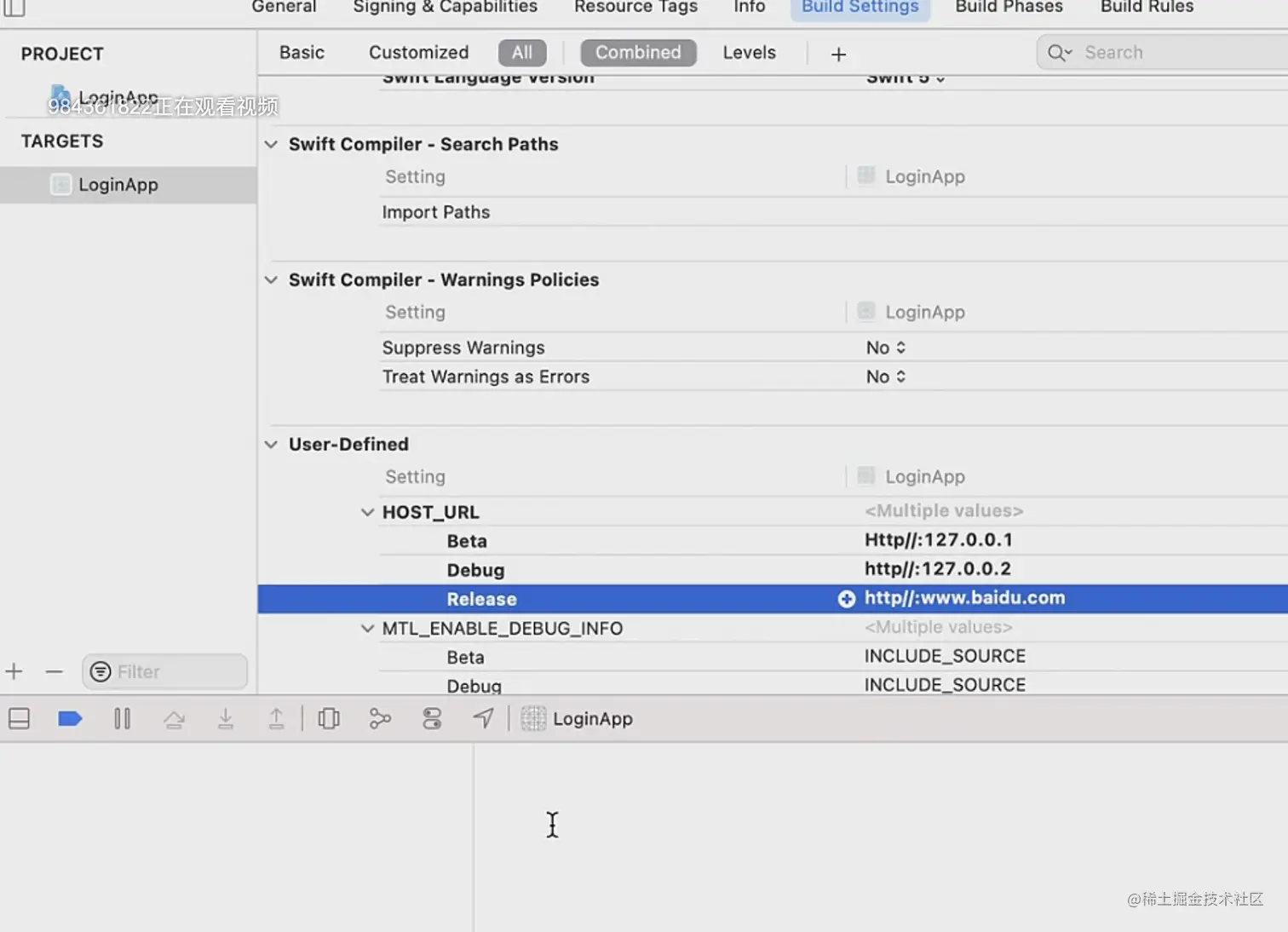Select LoginApp target in TARGETS list
Viewport: 1288px width, 932px height.
[128, 185]
